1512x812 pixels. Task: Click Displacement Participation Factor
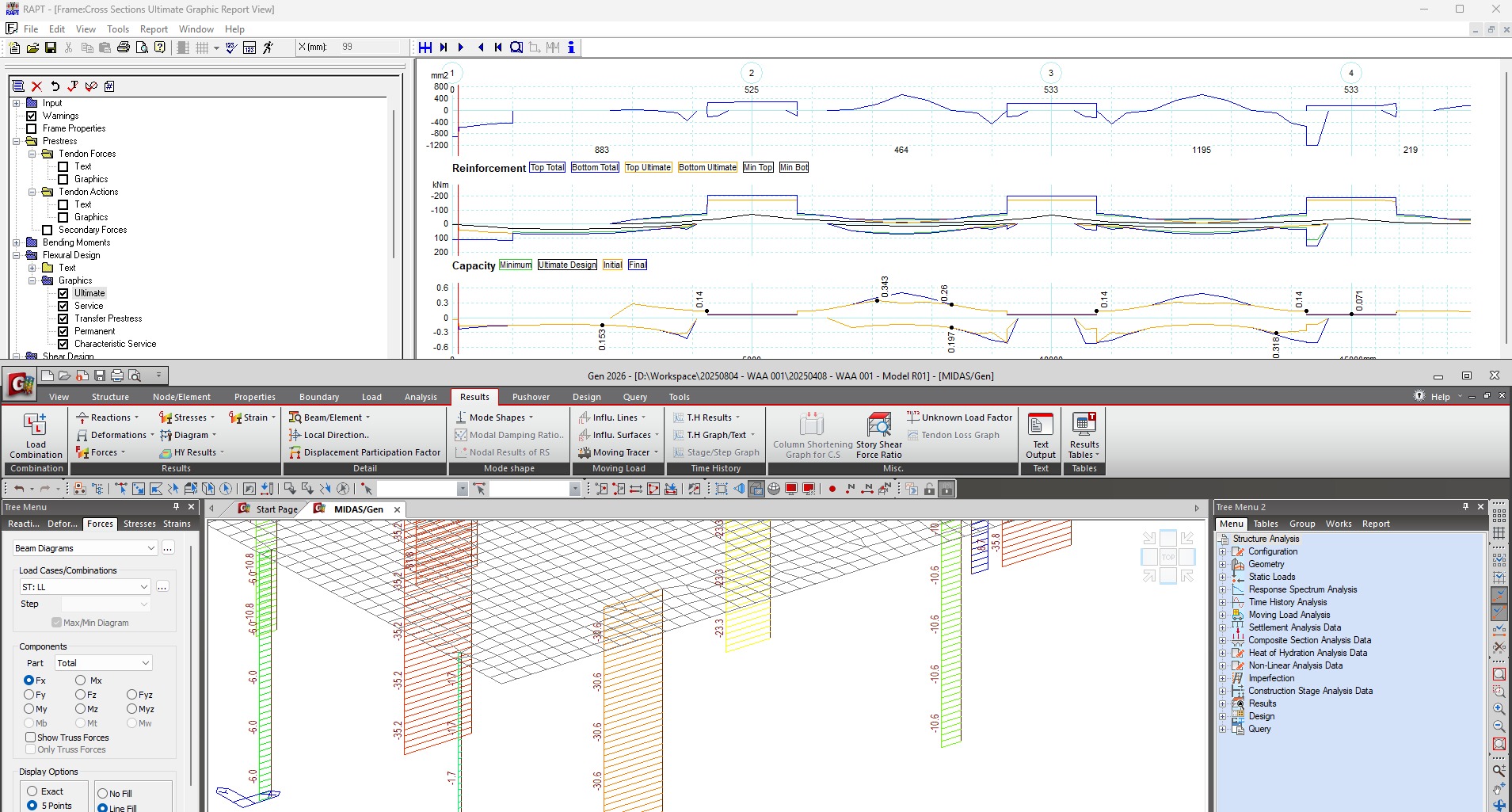pos(364,452)
